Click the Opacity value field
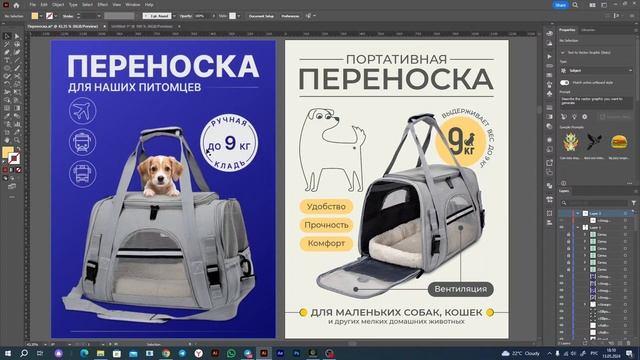 [x=201, y=16]
